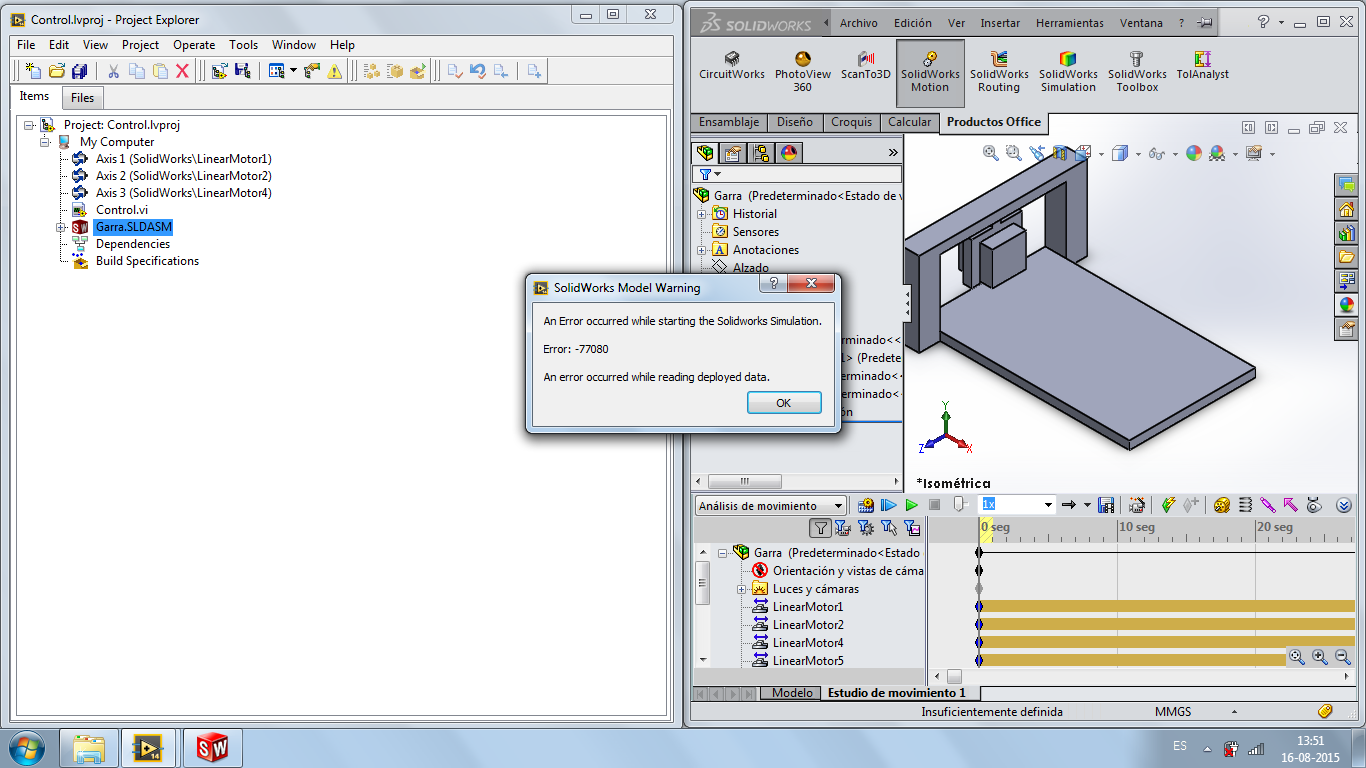Click the Spring icon in the motion toolbar
This screenshot has height=768, width=1366.
tap(1245, 505)
